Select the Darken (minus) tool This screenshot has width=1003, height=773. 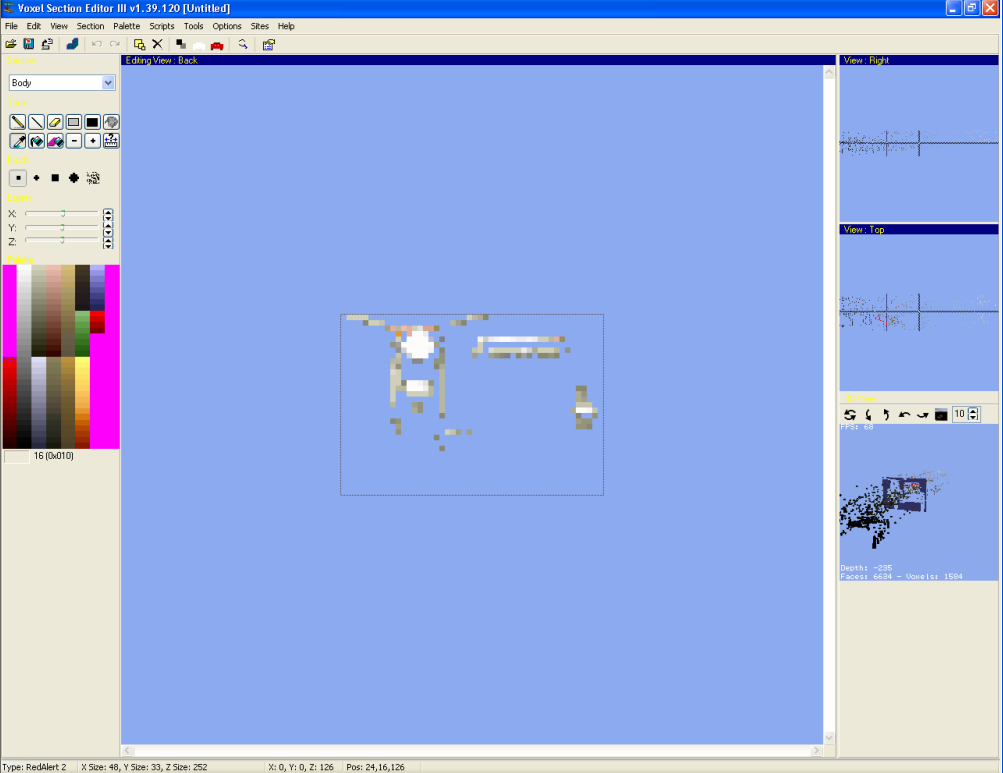(74, 141)
